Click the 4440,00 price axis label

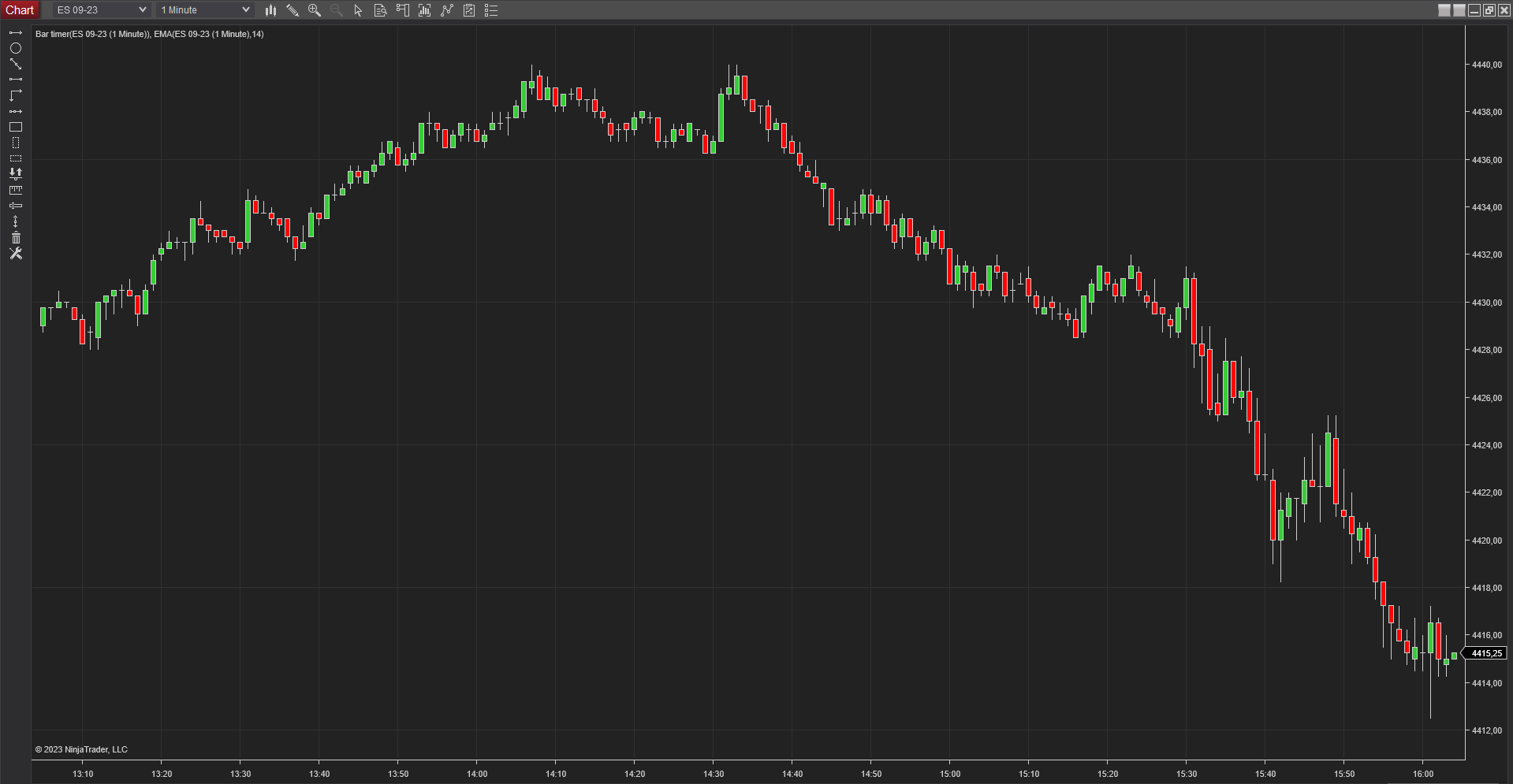[1487, 65]
